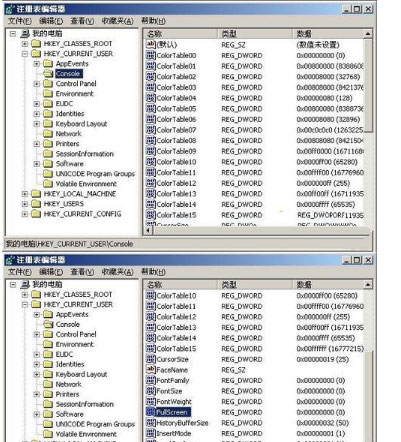This screenshot has height=442, width=401.
Task: Select Keyboard Layout key in bottom window
Action: tap(81, 374)
